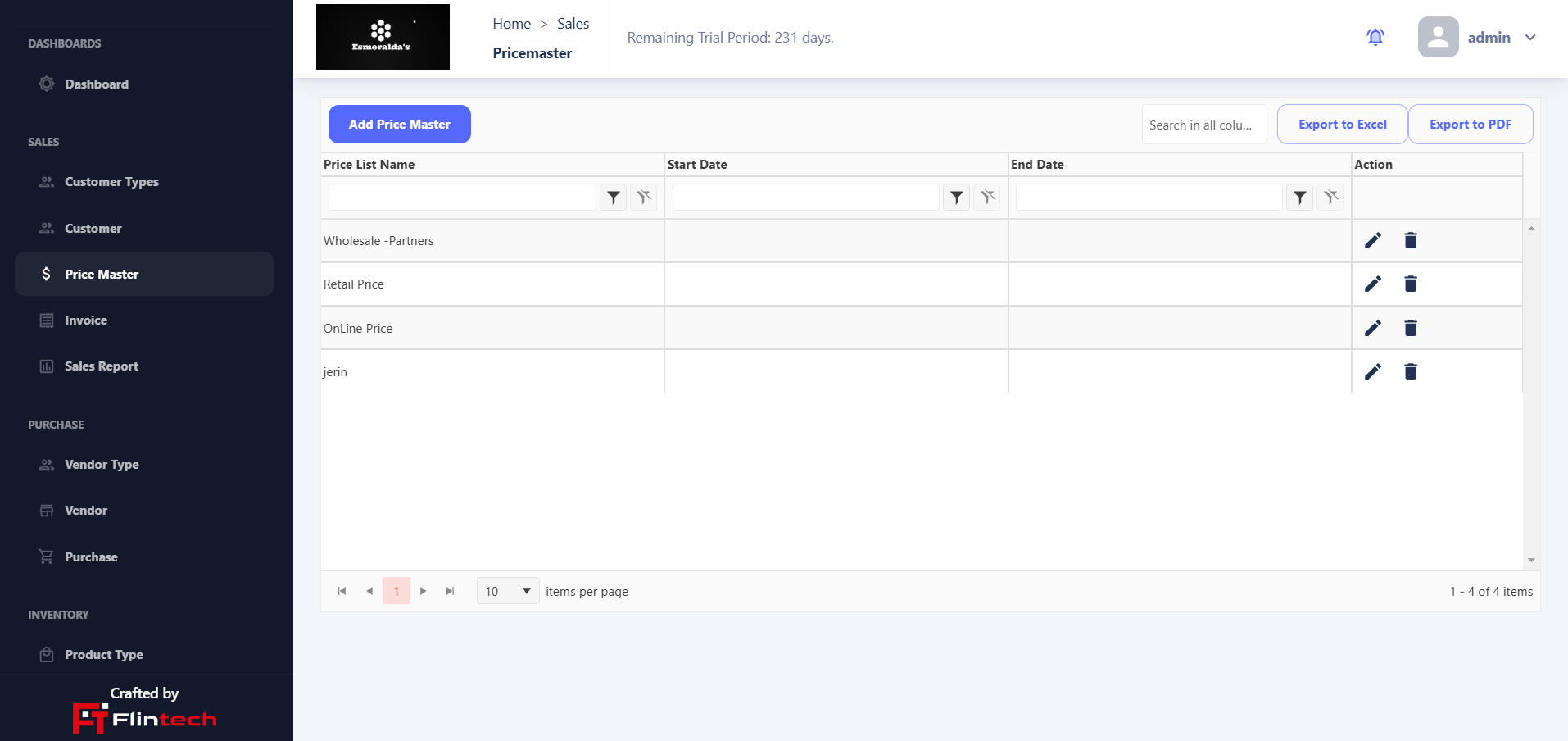This screenshot has width=1568, height=741.
Task: Apply filter on Start Date column
Action: point(956,198)
